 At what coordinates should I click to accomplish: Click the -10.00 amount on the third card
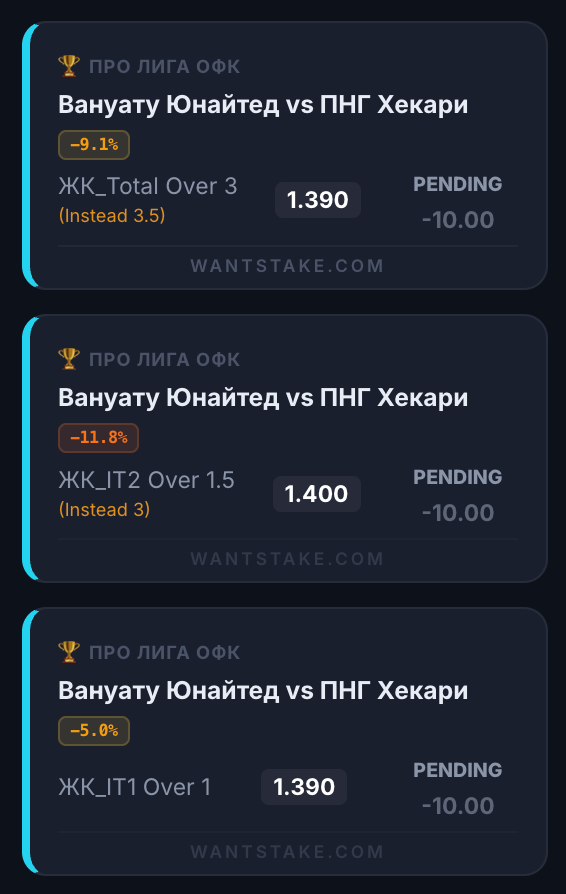click(458, 806)
